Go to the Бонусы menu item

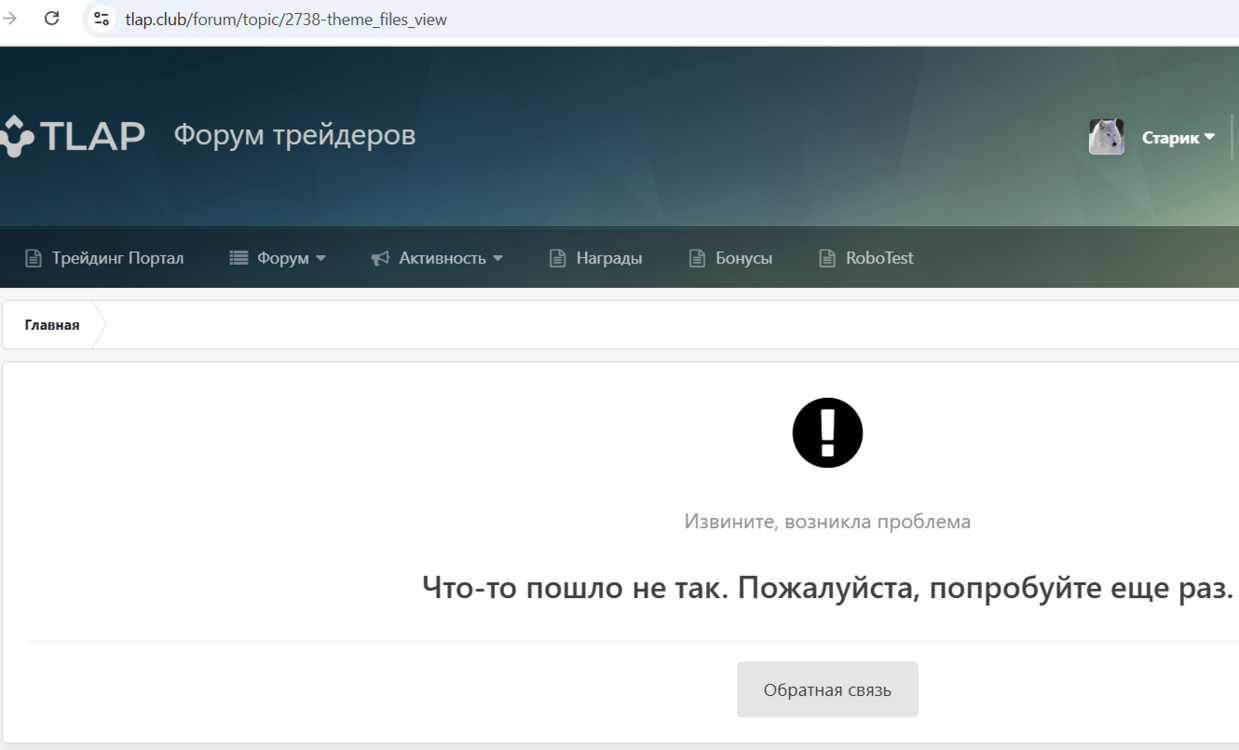731,258
